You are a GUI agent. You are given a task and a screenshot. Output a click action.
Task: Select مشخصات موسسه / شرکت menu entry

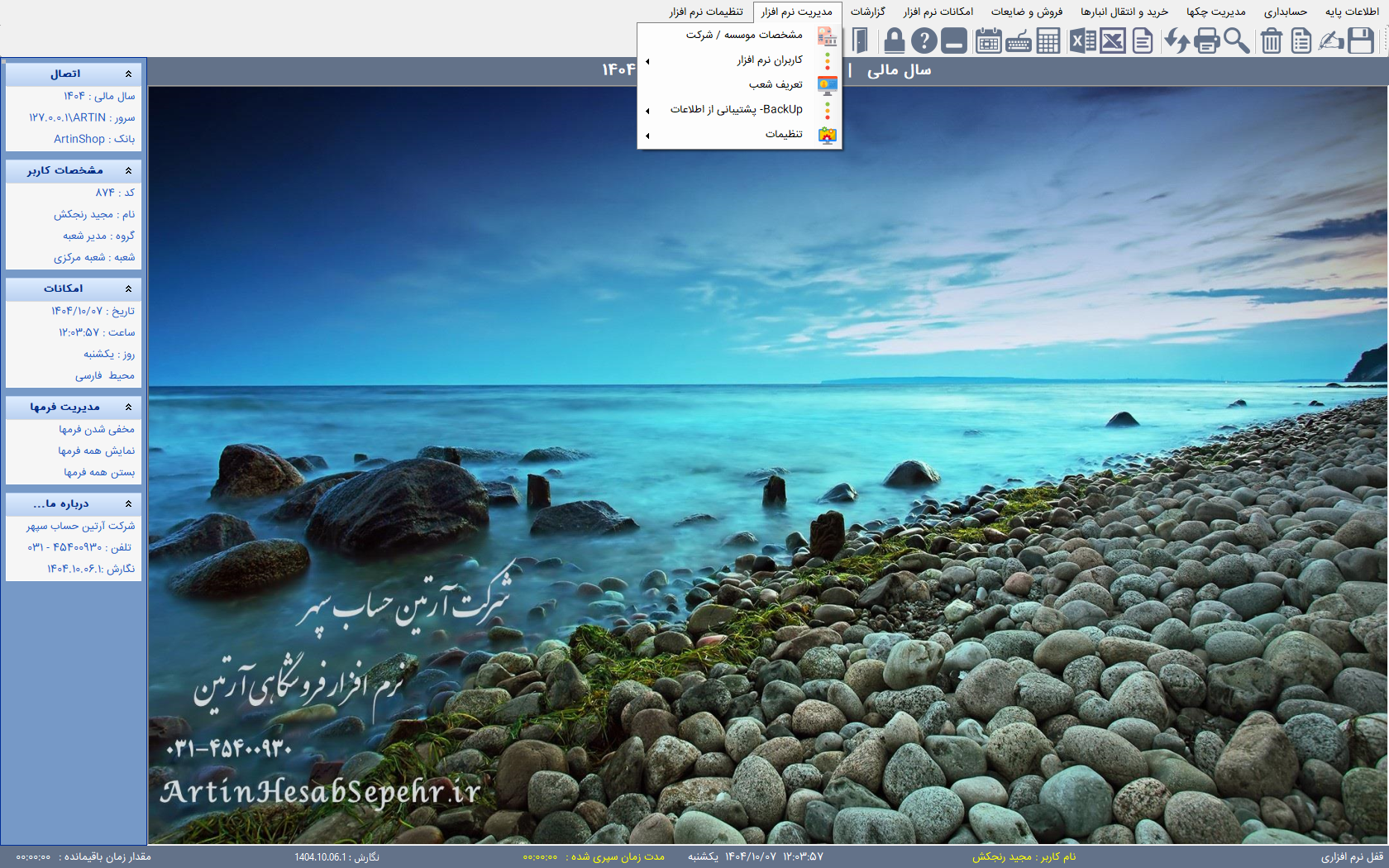pyautogui.click(x=744, y=36)
